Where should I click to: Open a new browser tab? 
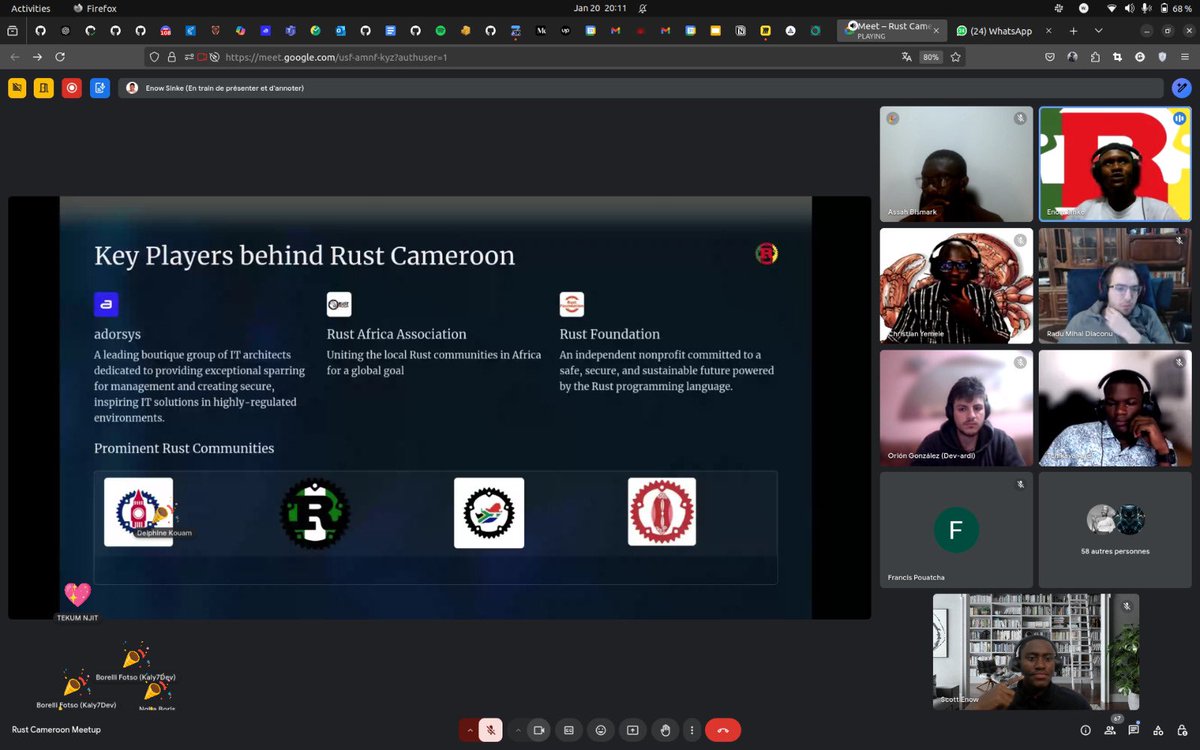(1073, 31)
